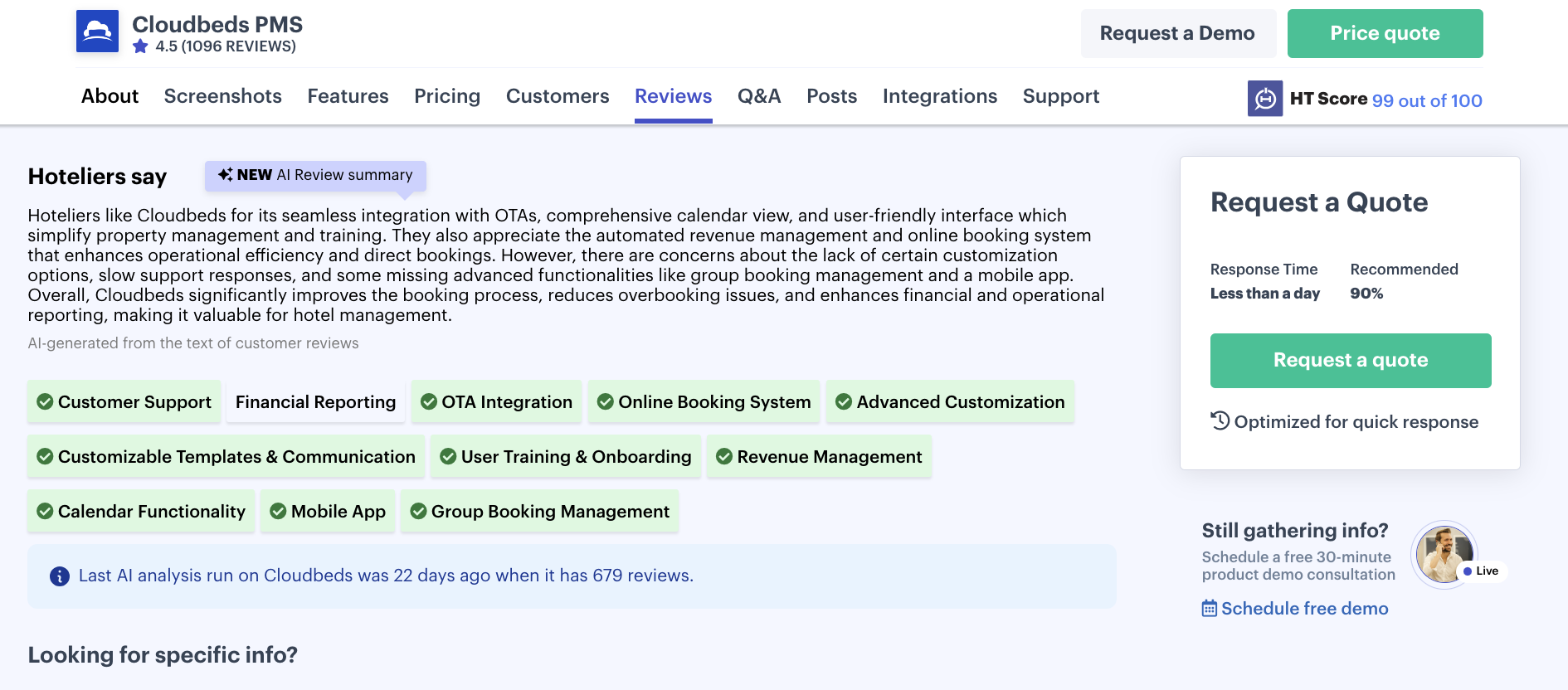
Task: Click the HT Score badge icon
Action: tap(1265, 99)
